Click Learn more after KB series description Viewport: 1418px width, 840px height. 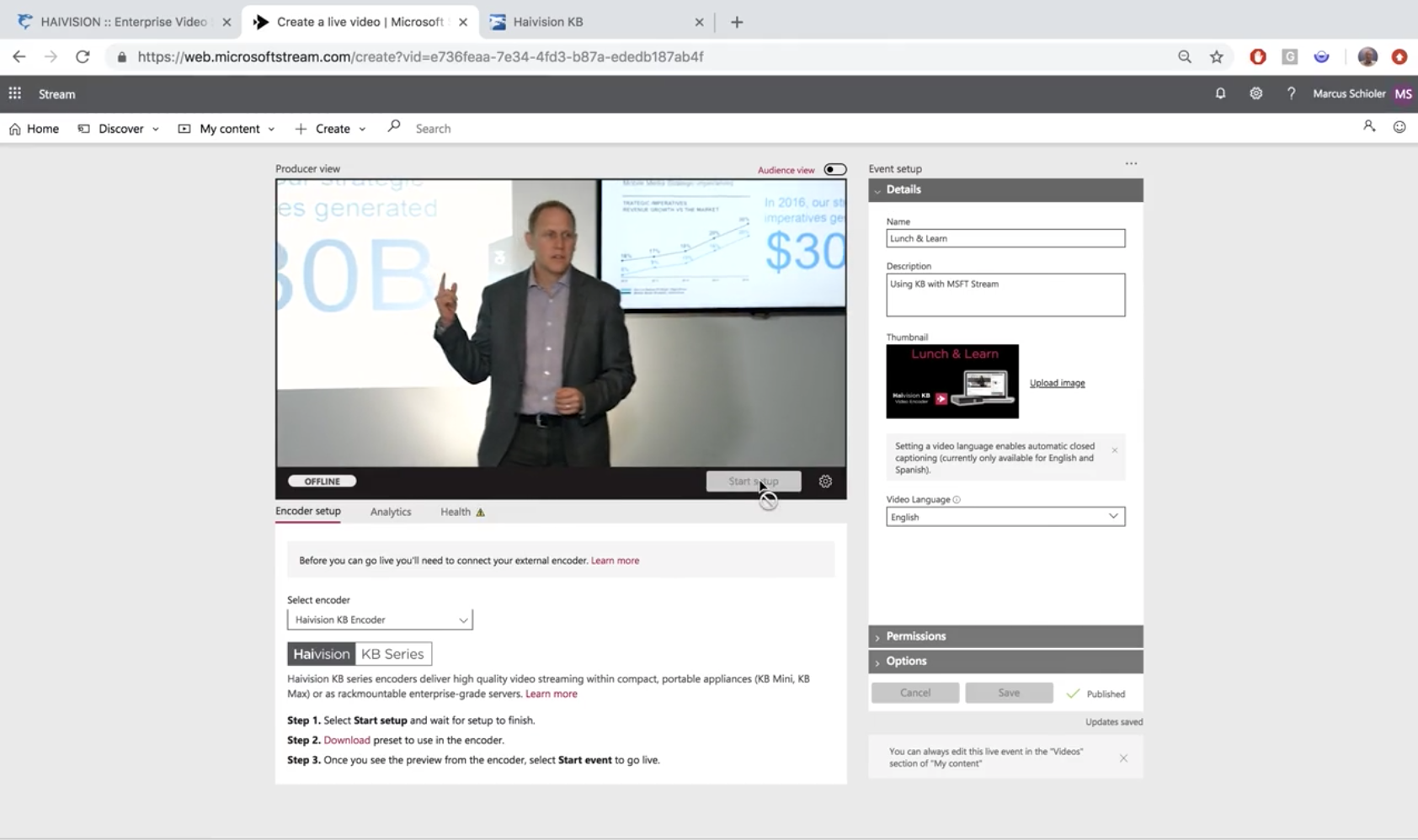point(552,694)
